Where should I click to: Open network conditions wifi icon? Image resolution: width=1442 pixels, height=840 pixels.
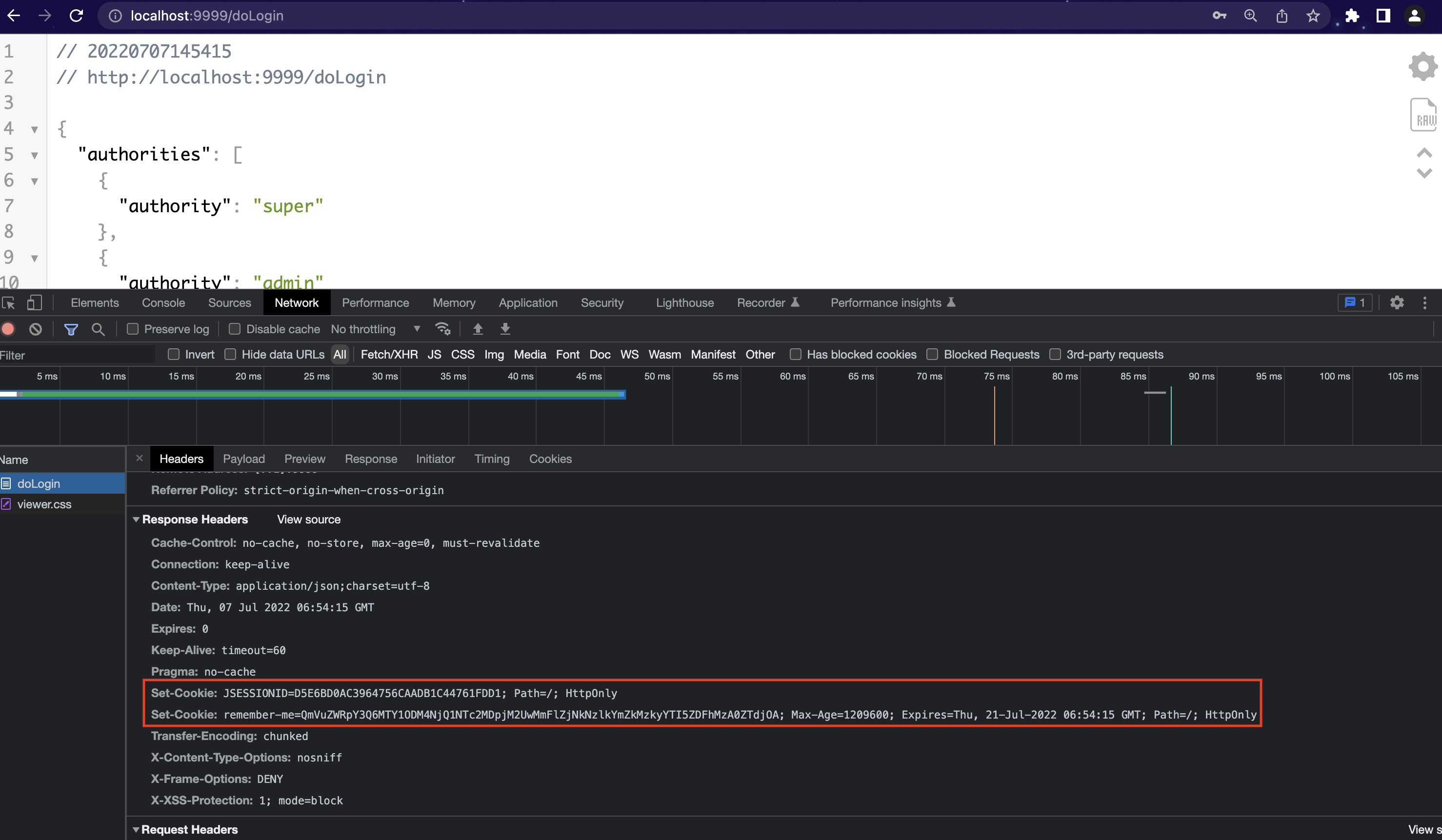coord(443,329)
